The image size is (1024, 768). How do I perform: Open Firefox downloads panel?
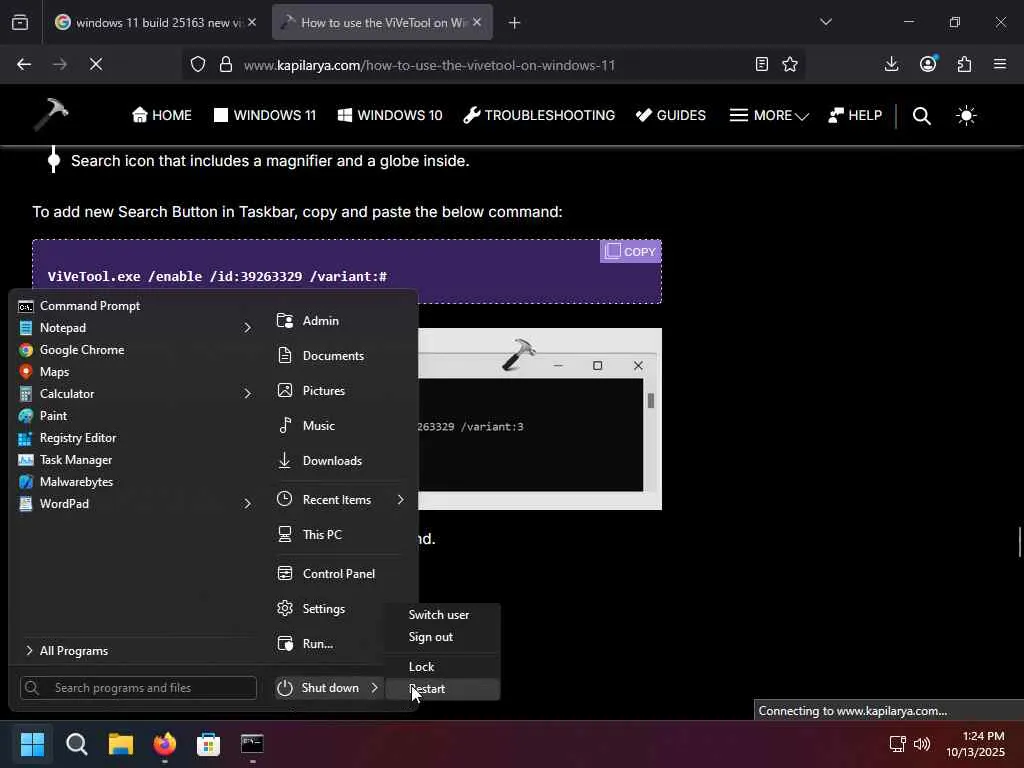(891, 64)
